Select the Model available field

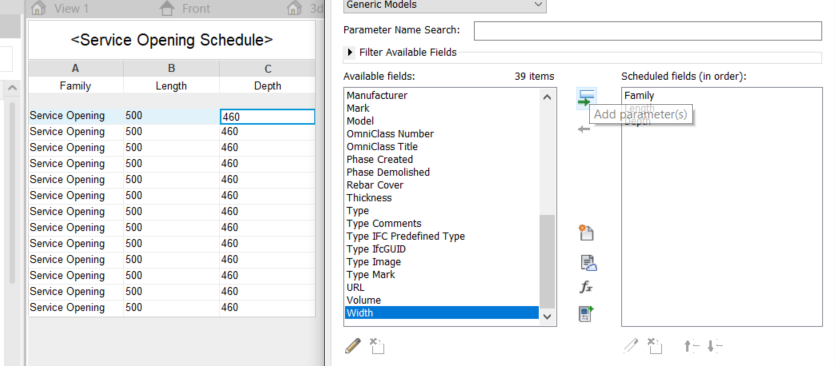(x=360, y=121)
